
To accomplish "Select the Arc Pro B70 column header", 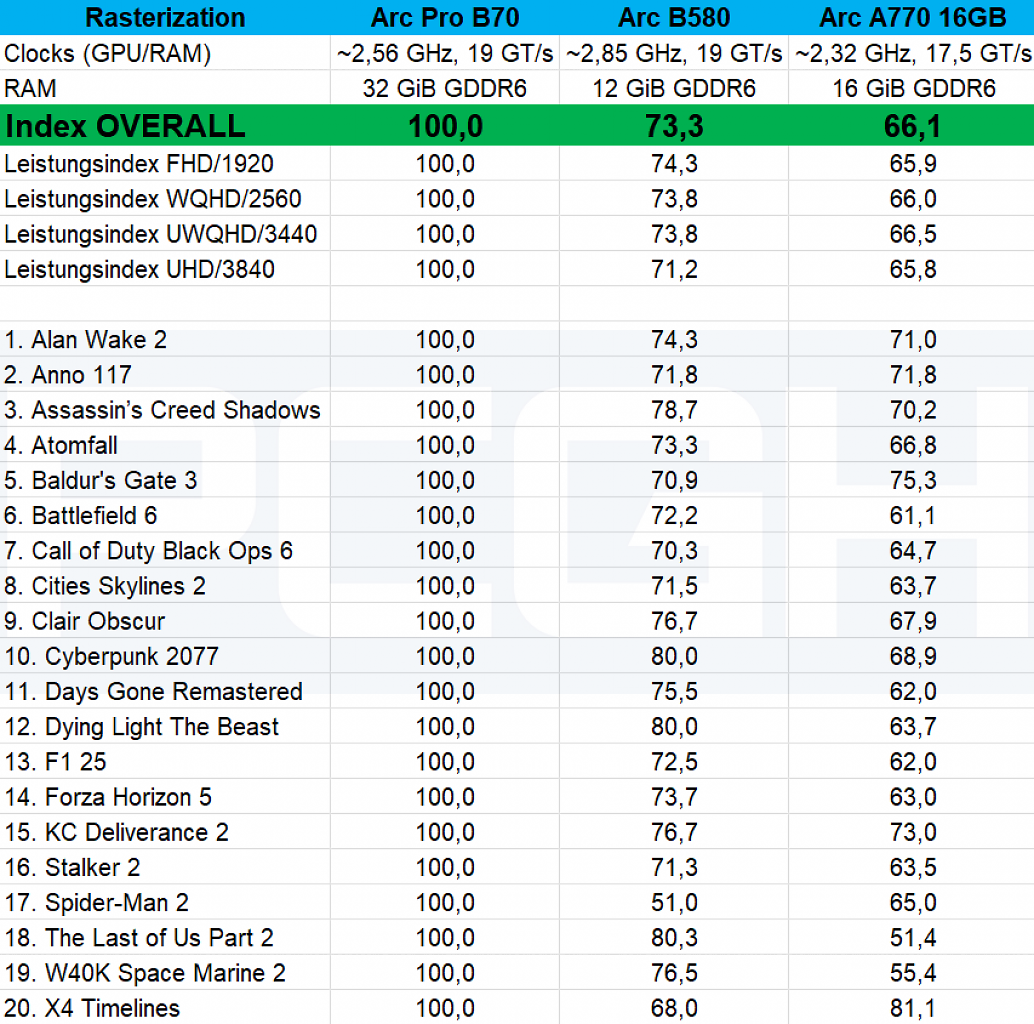I will point(445,18).
